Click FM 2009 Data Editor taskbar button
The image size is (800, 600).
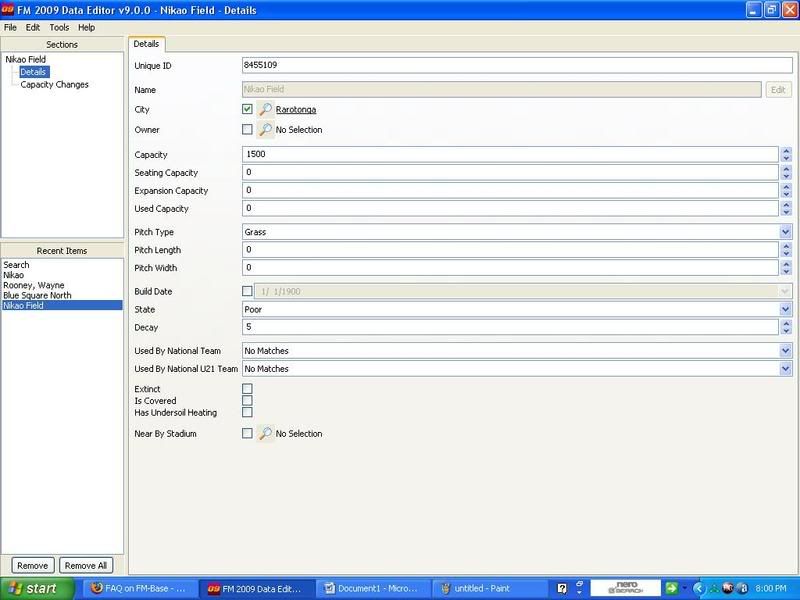[255, 589]
